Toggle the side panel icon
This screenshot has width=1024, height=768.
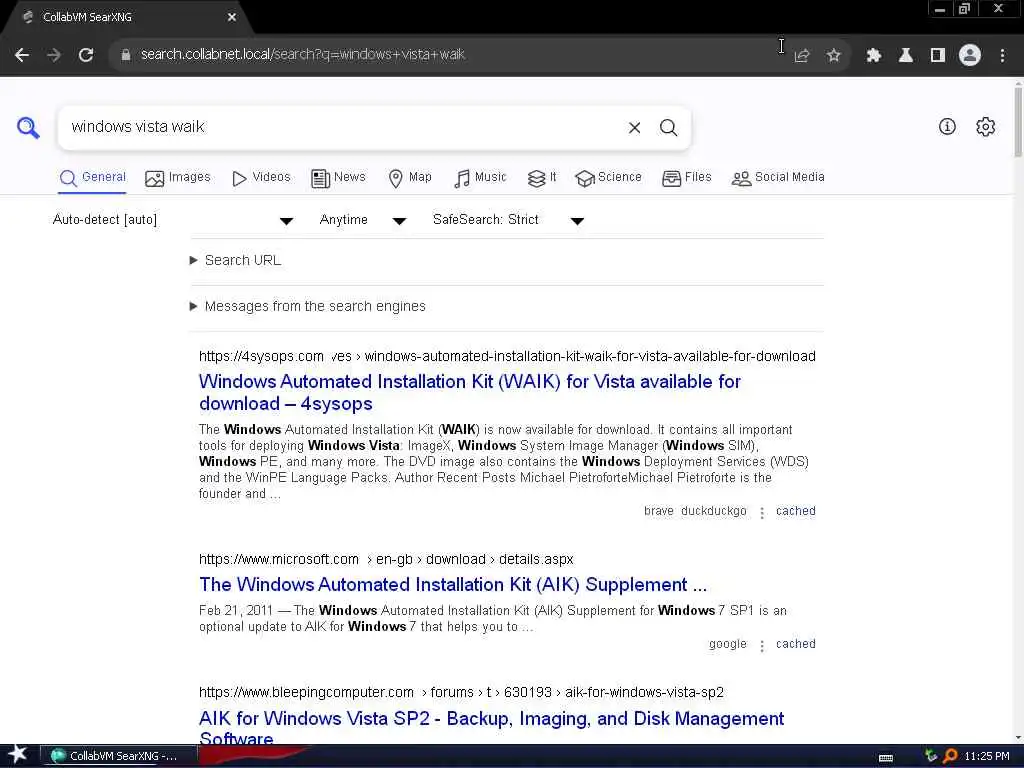[938, 56]
